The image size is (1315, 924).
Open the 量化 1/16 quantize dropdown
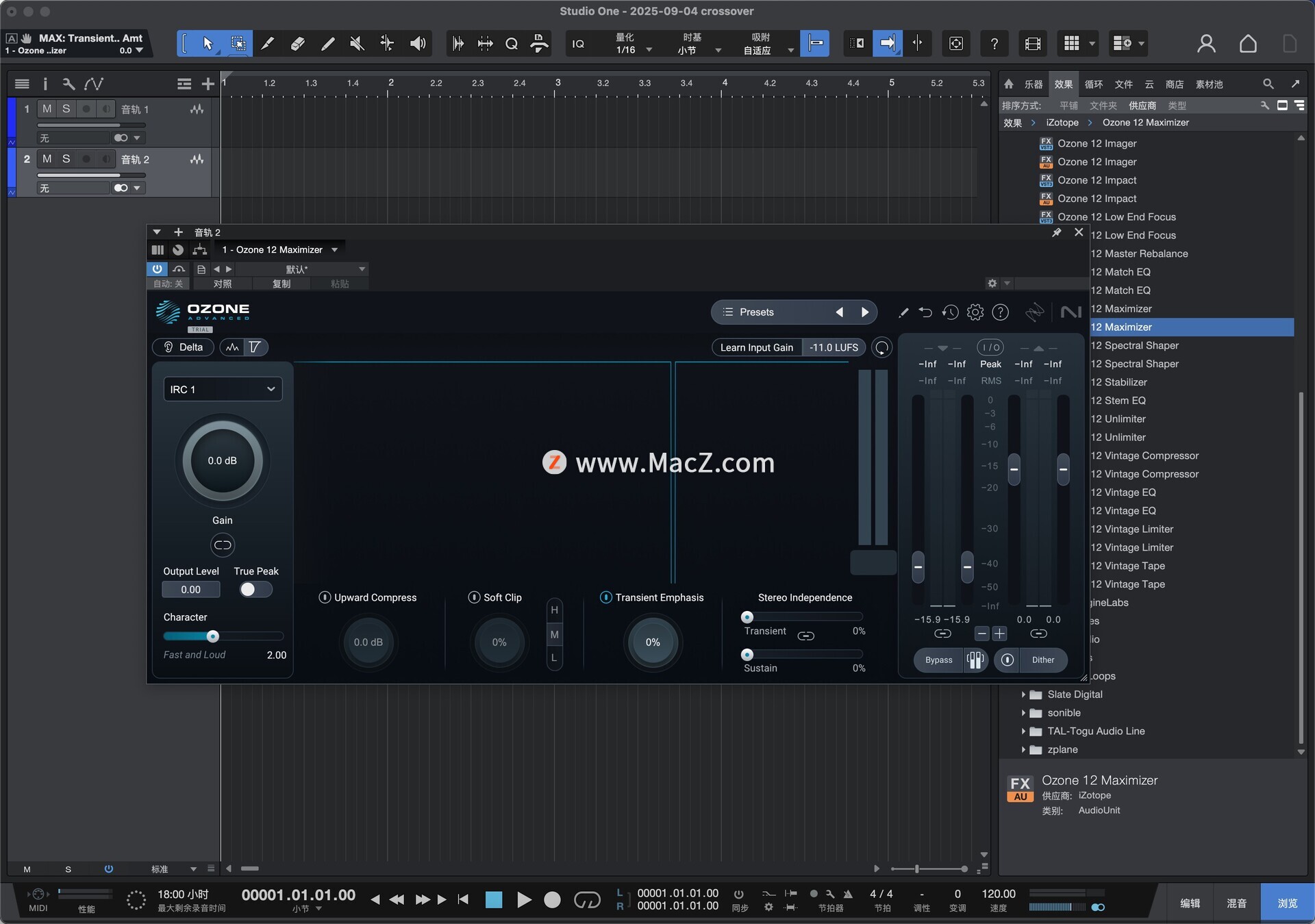click(x=634, y=44)
